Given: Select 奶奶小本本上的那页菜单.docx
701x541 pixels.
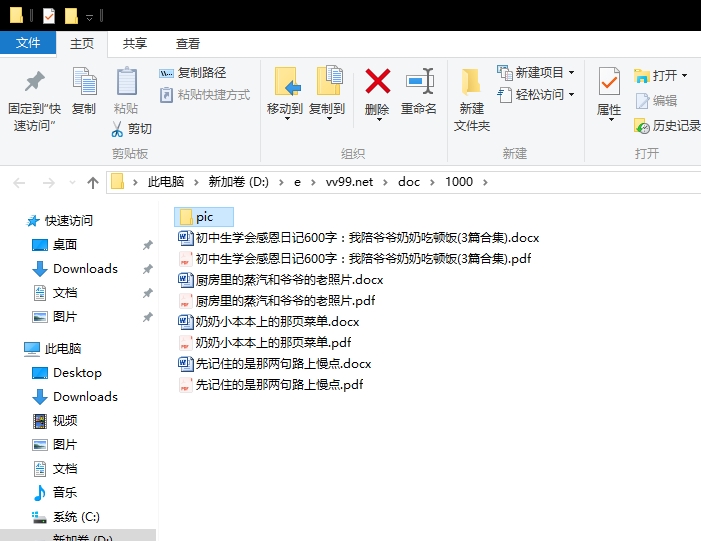Looking at the screenshot, I should [x=269, y=321].
